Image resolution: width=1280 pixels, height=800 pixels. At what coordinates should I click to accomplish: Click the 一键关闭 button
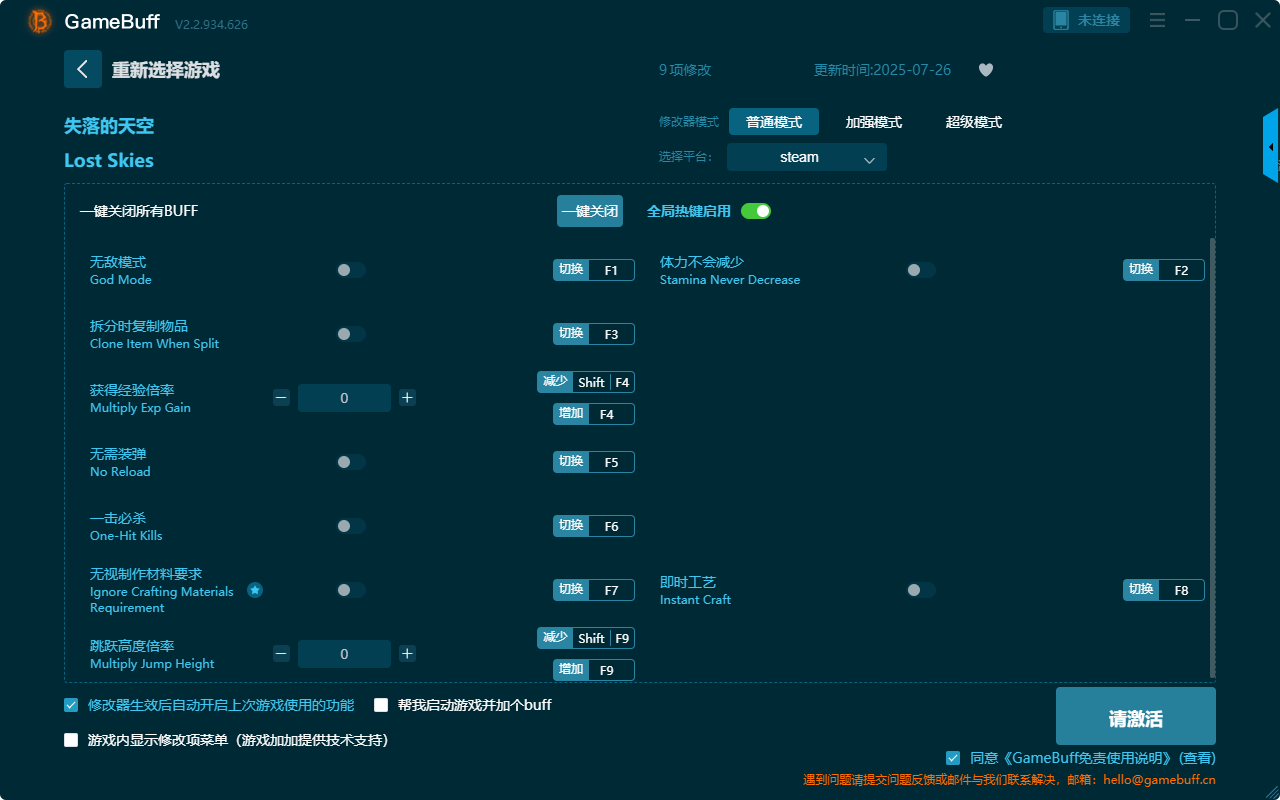(590, 211)
